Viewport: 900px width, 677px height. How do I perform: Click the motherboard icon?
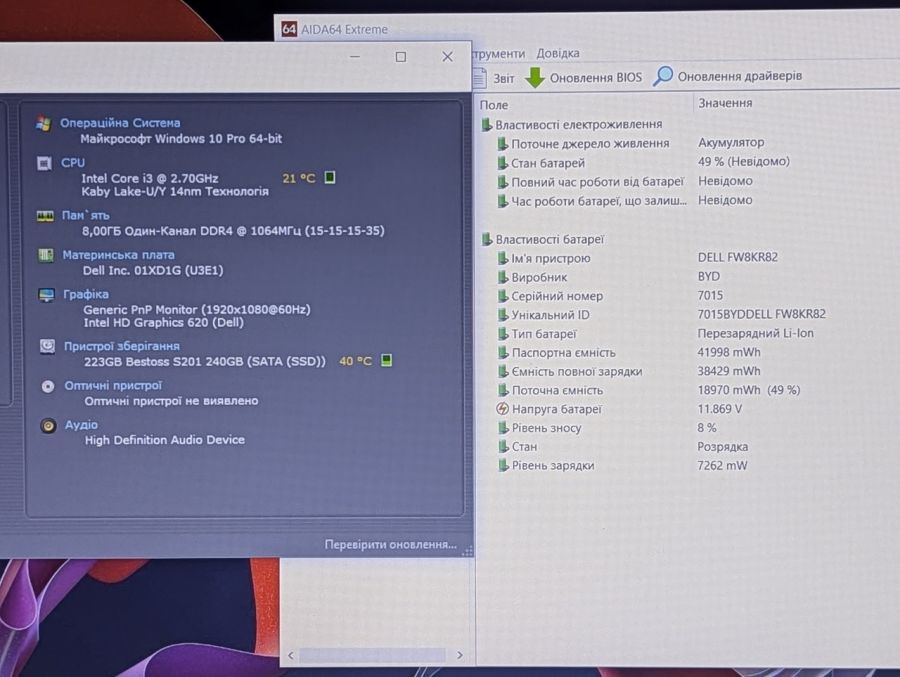[45, 255]
